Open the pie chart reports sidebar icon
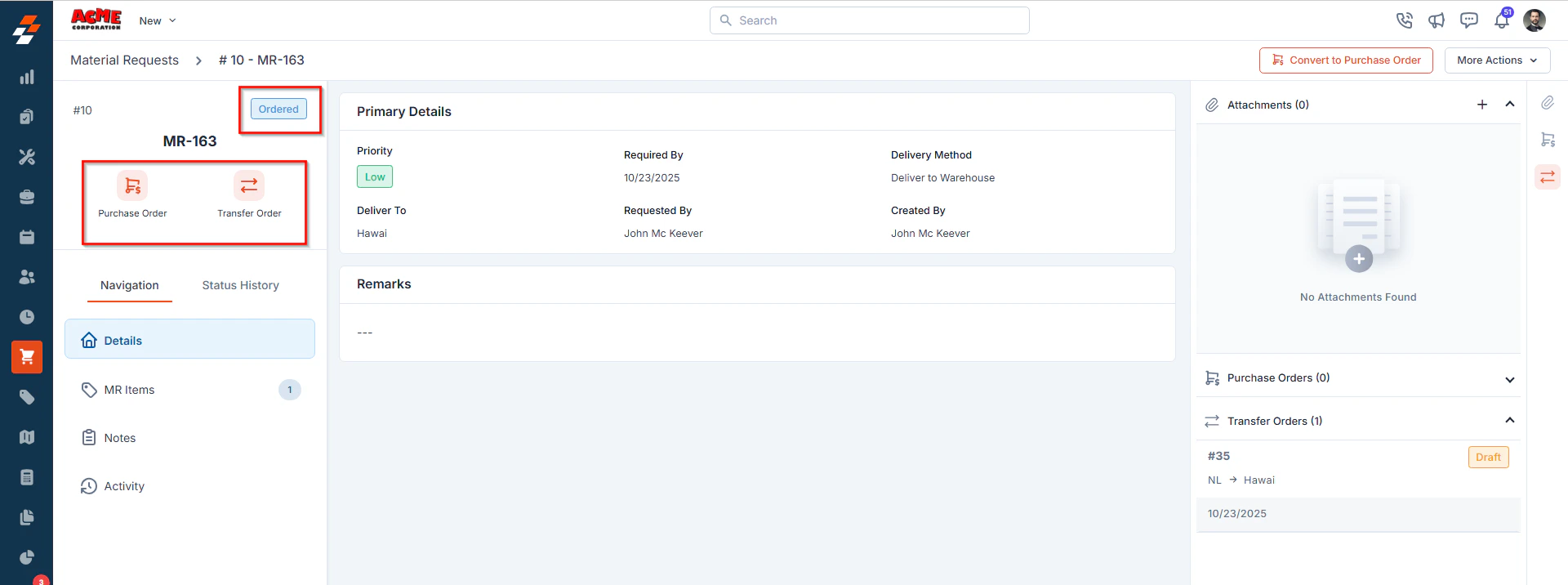This screenshot has height=585, width=1568. click(27, 557)
